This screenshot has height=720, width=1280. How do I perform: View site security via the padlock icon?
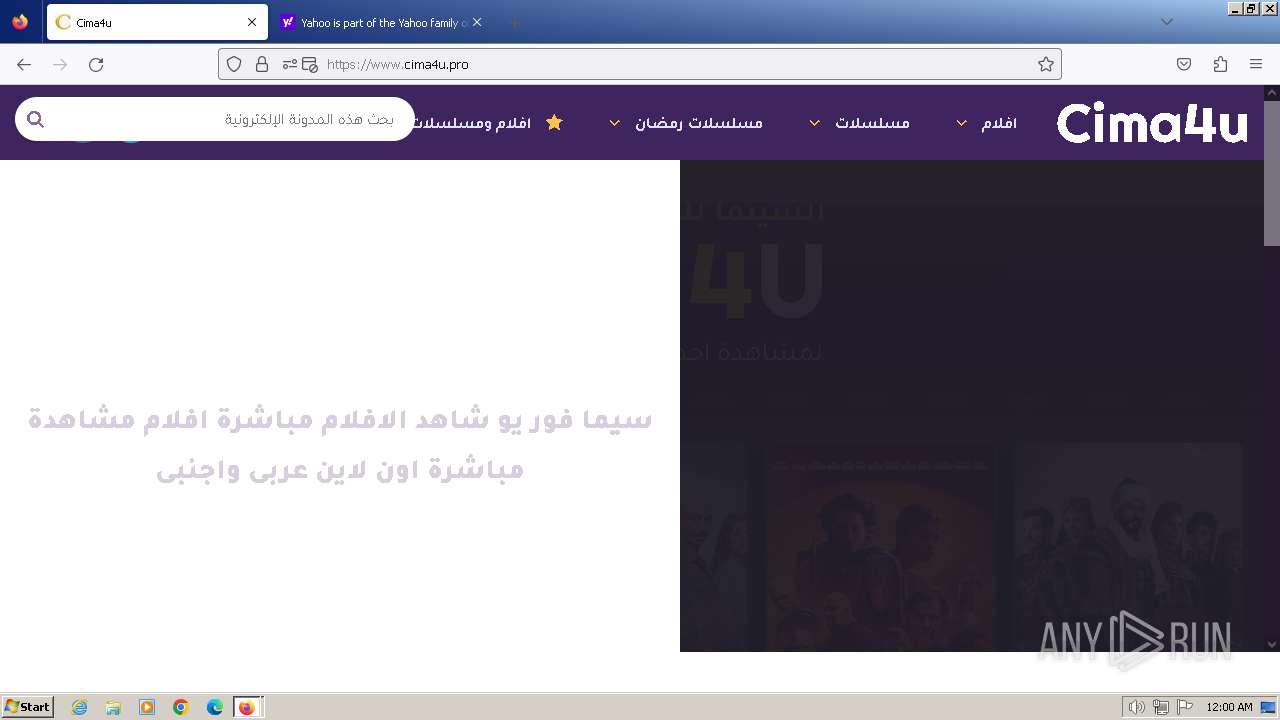(262, 64)
